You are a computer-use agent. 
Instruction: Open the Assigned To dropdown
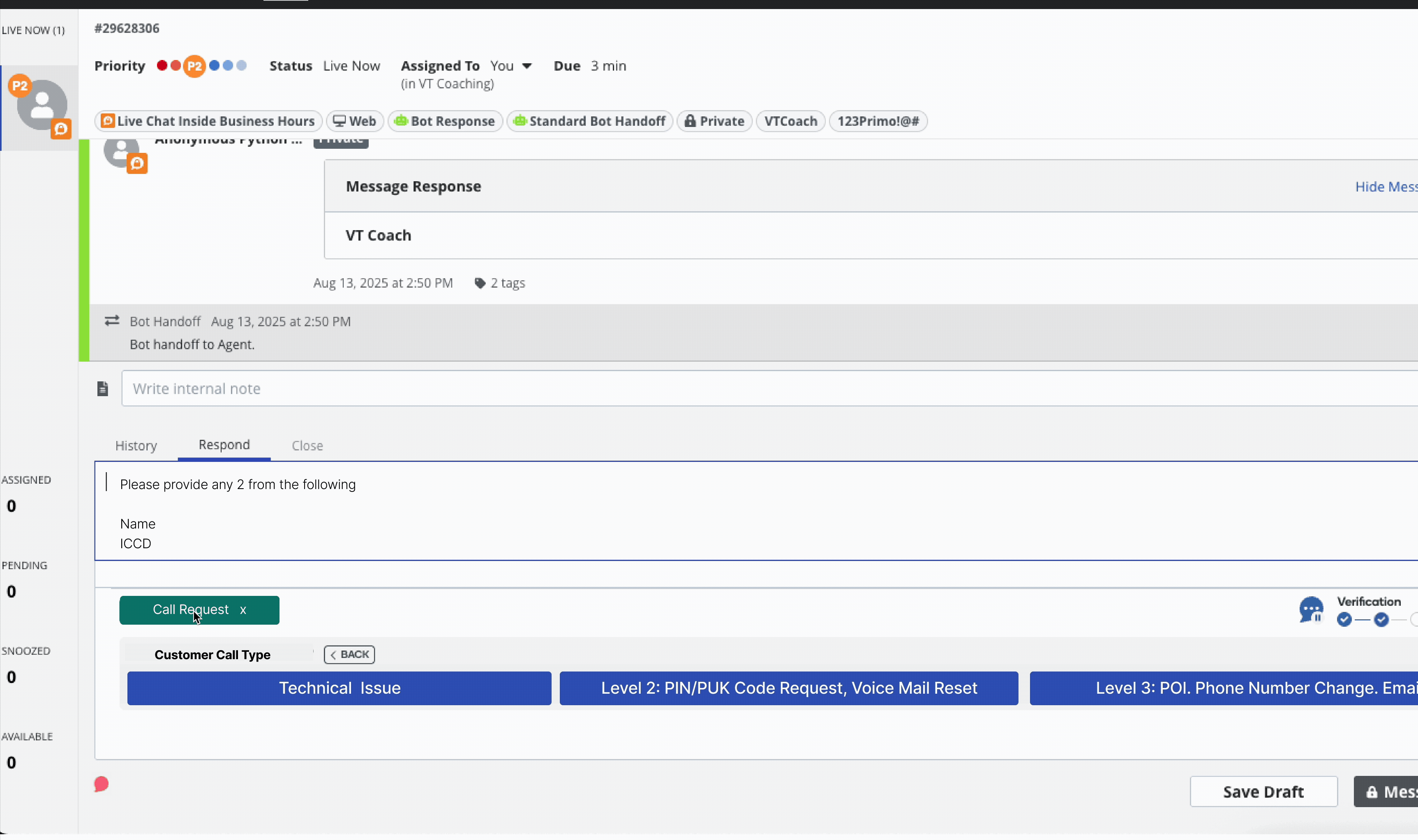point(527,66)
